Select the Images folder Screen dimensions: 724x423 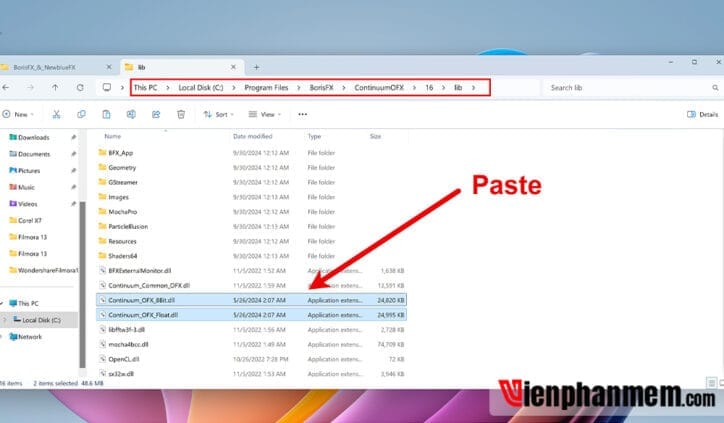pos(118,197)
